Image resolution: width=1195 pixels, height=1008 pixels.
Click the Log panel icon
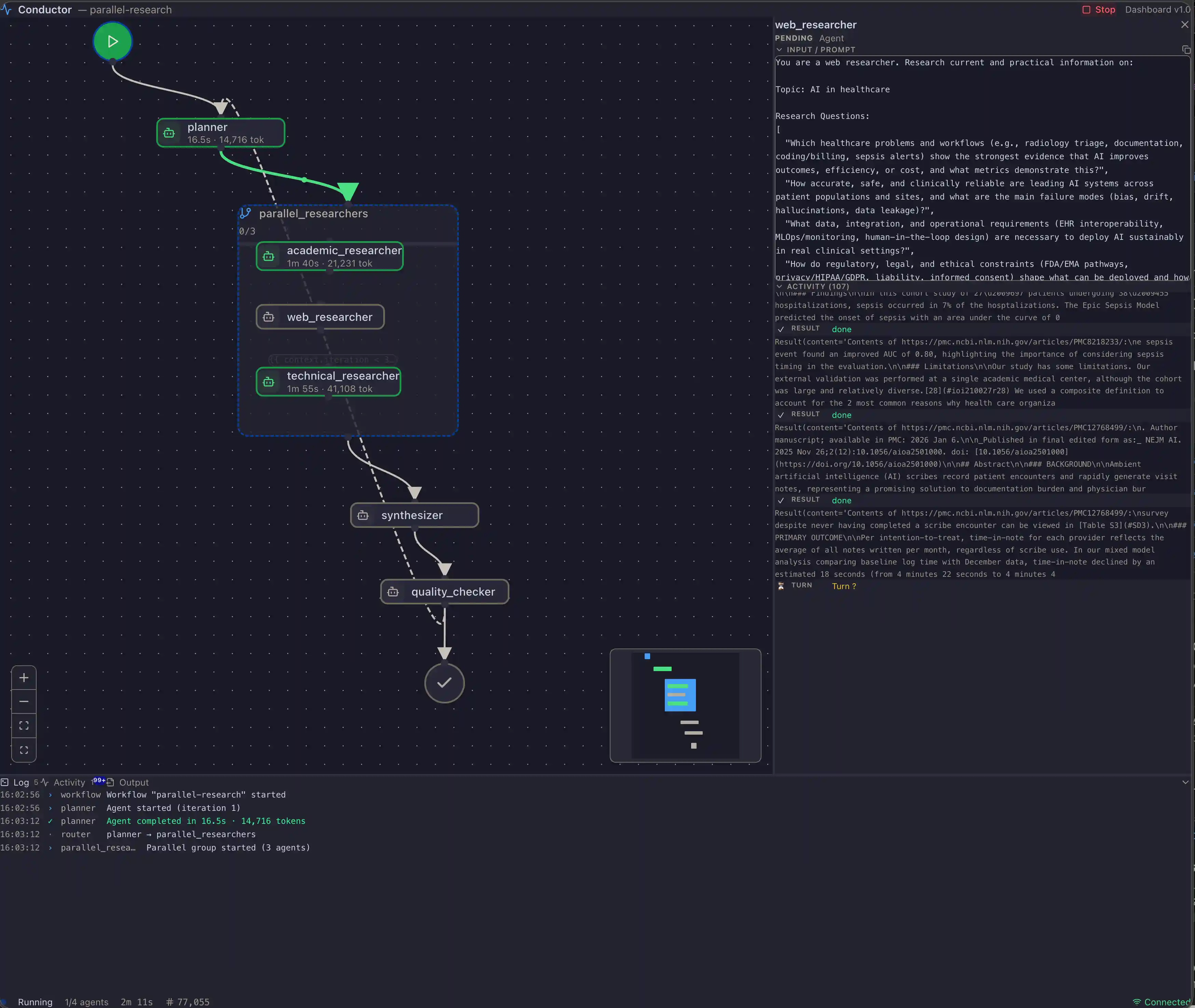(5, 782)
